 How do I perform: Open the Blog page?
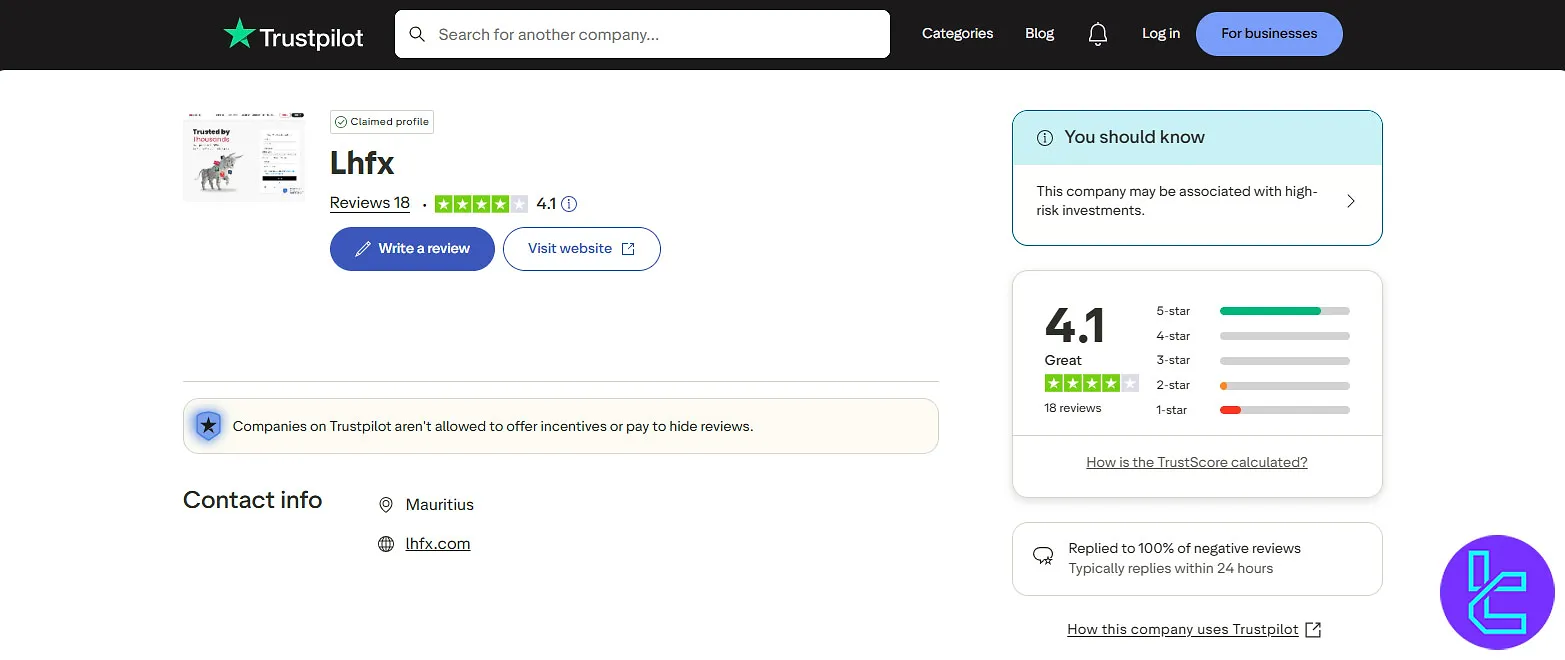click(x=1039, y=33)
